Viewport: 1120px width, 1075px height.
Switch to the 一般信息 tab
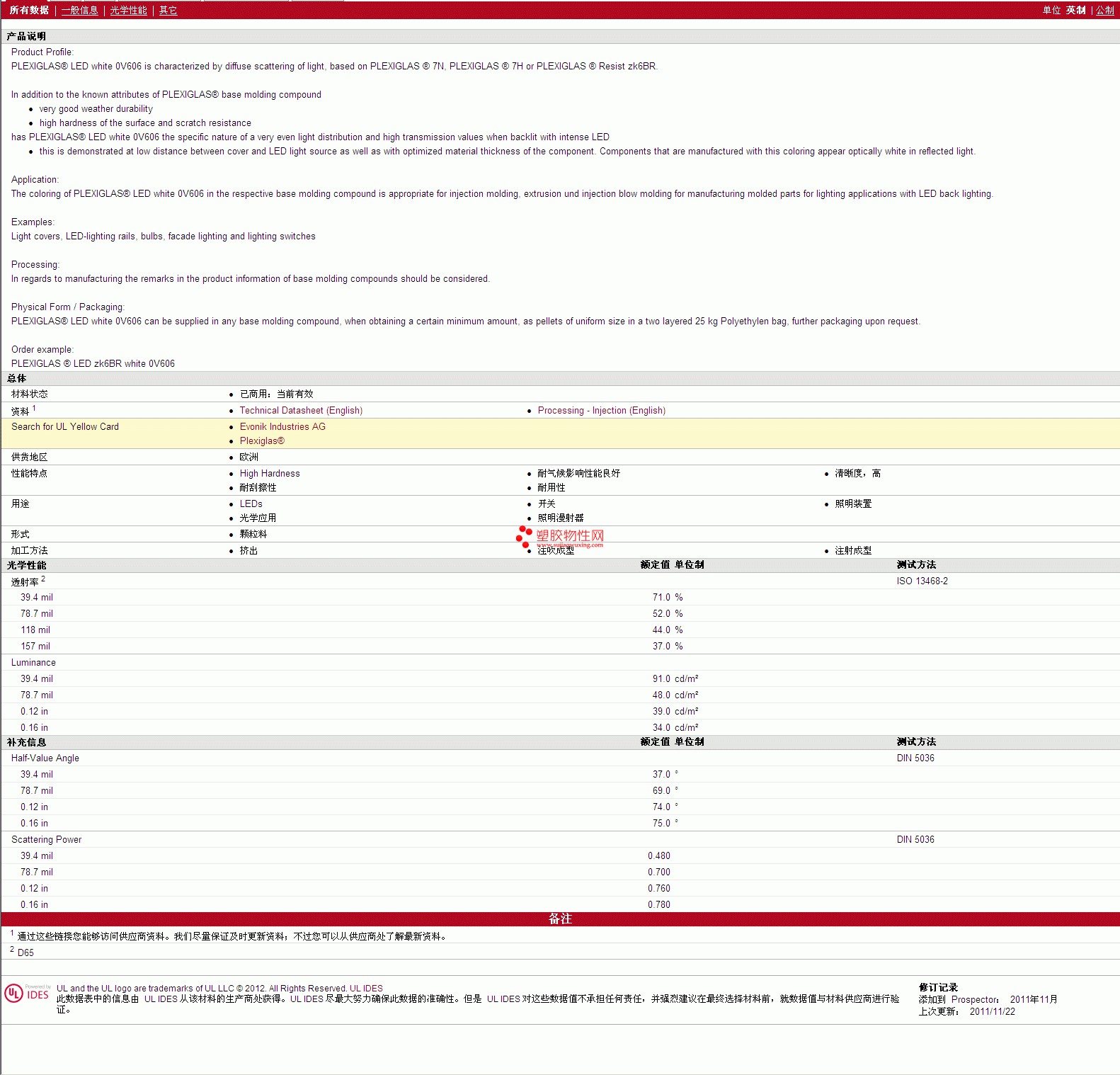[79, 10]
